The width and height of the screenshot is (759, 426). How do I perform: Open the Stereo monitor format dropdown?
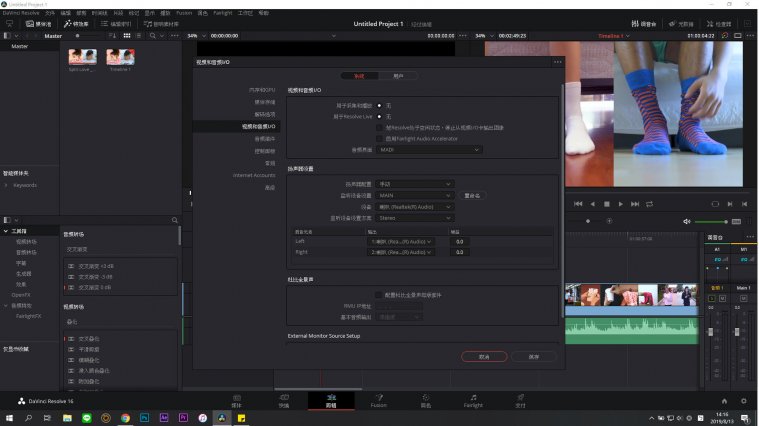(x=414, y=218)
